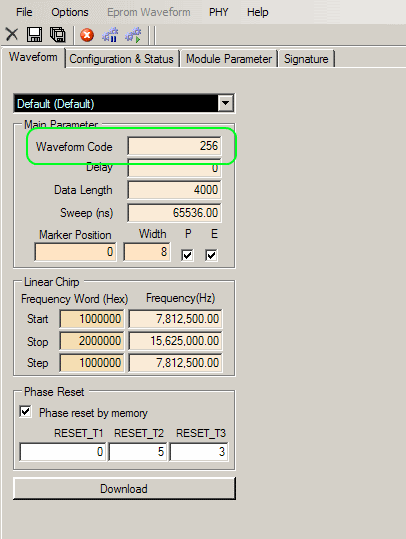Viewport: 406px width, 539px height.
Task: Switch to the Signature tab
Action: point(306,59)
